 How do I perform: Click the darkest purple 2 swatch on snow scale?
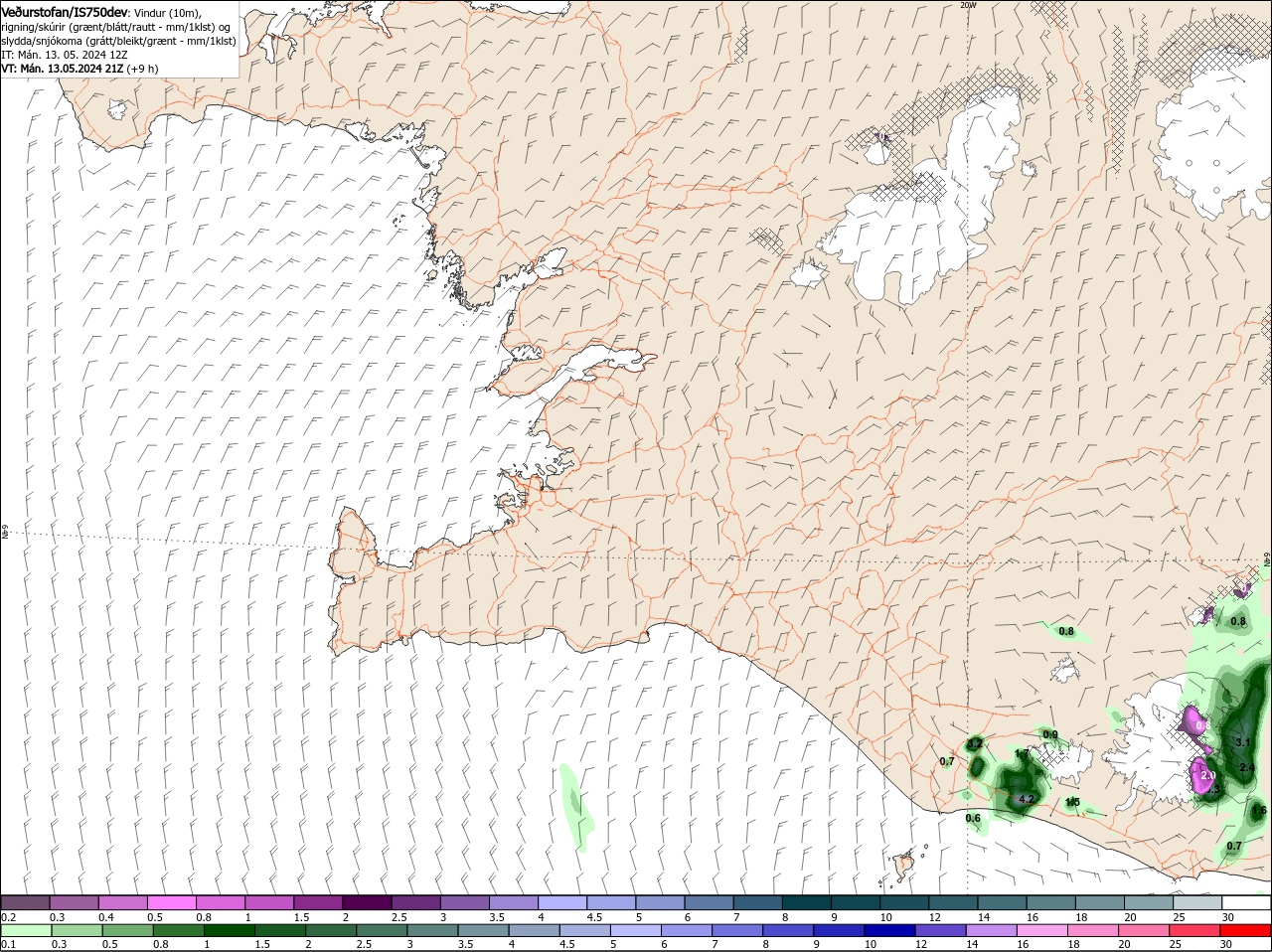pos(368,902)
